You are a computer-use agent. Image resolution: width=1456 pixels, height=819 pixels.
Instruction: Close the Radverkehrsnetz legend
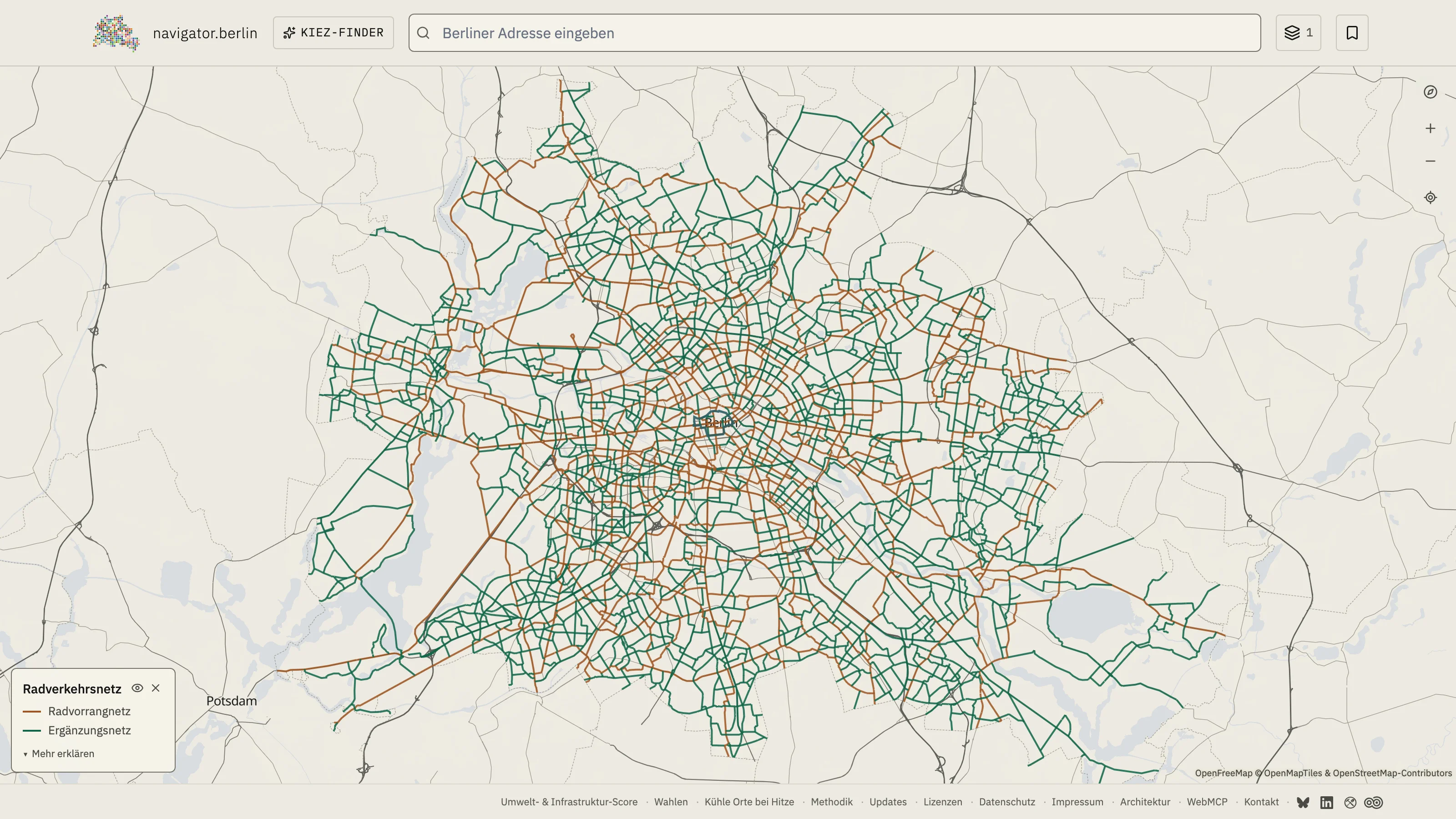tap(156, 688)
